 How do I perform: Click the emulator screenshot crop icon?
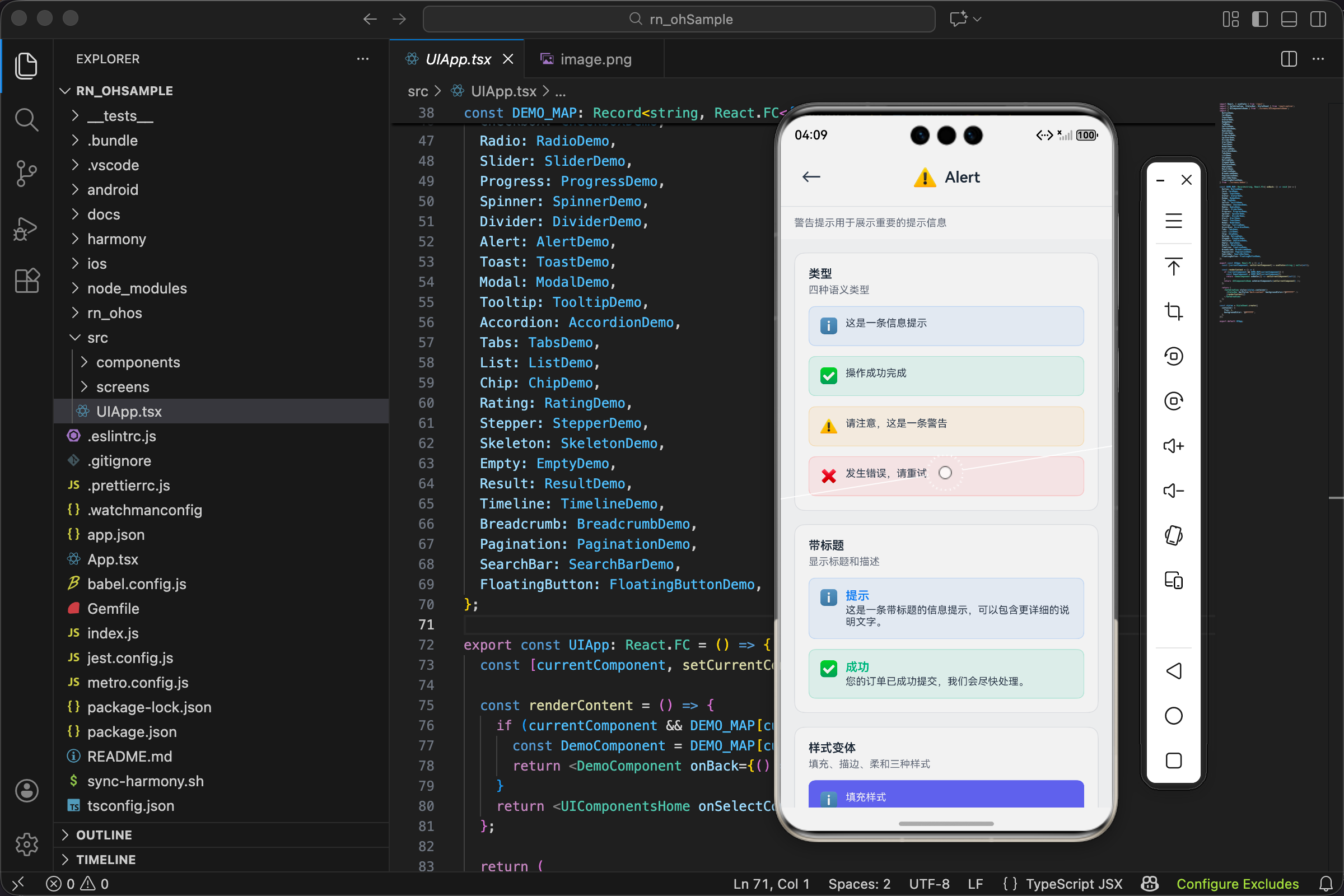(x=1173, y=311)
